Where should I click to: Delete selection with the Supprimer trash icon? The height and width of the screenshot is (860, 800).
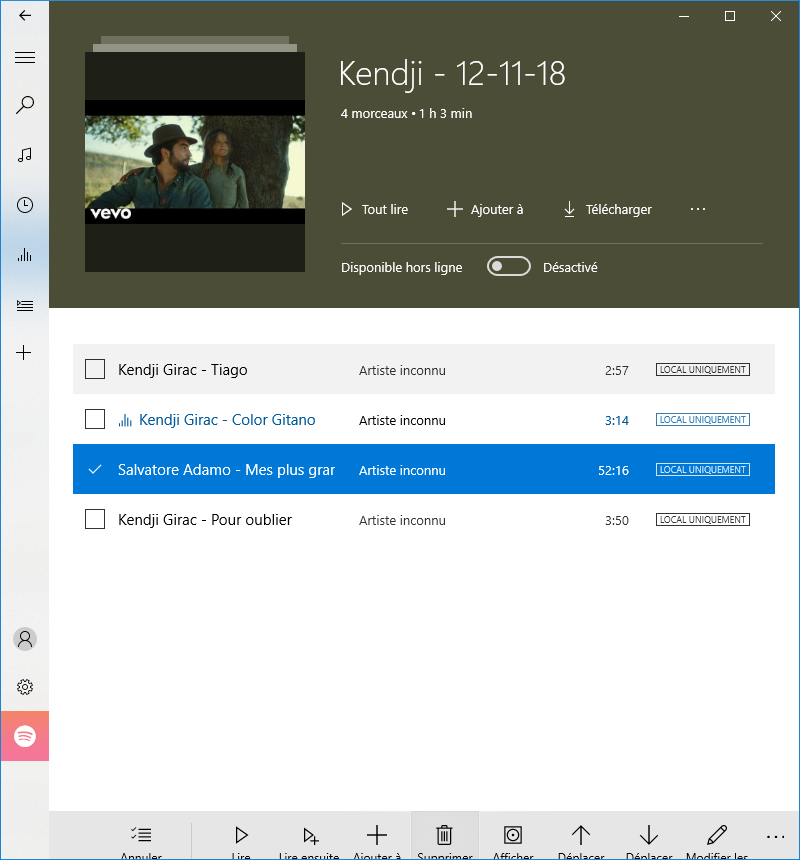(x=444, y=835)
